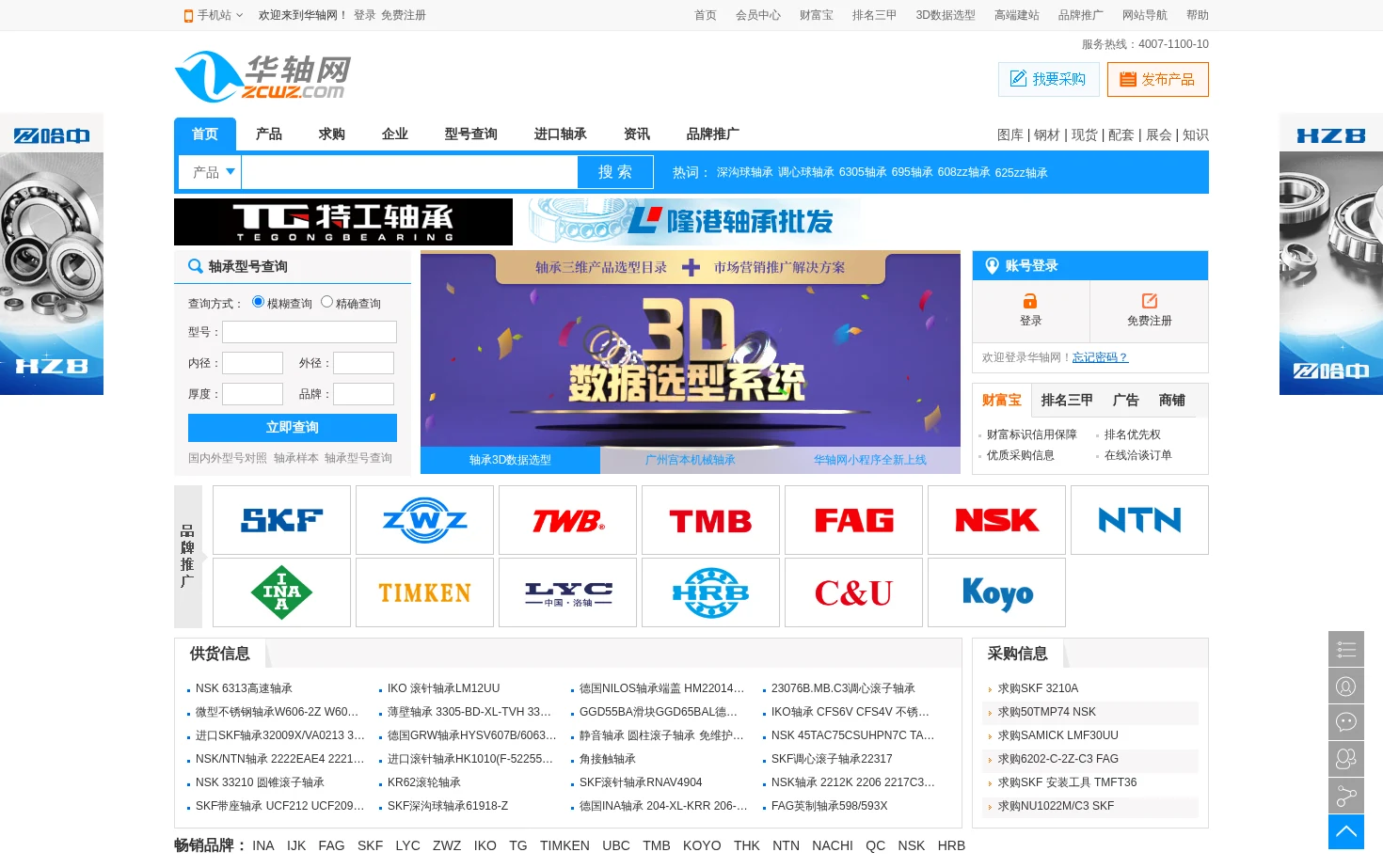Open the C&U brand logo

[853, 592]
